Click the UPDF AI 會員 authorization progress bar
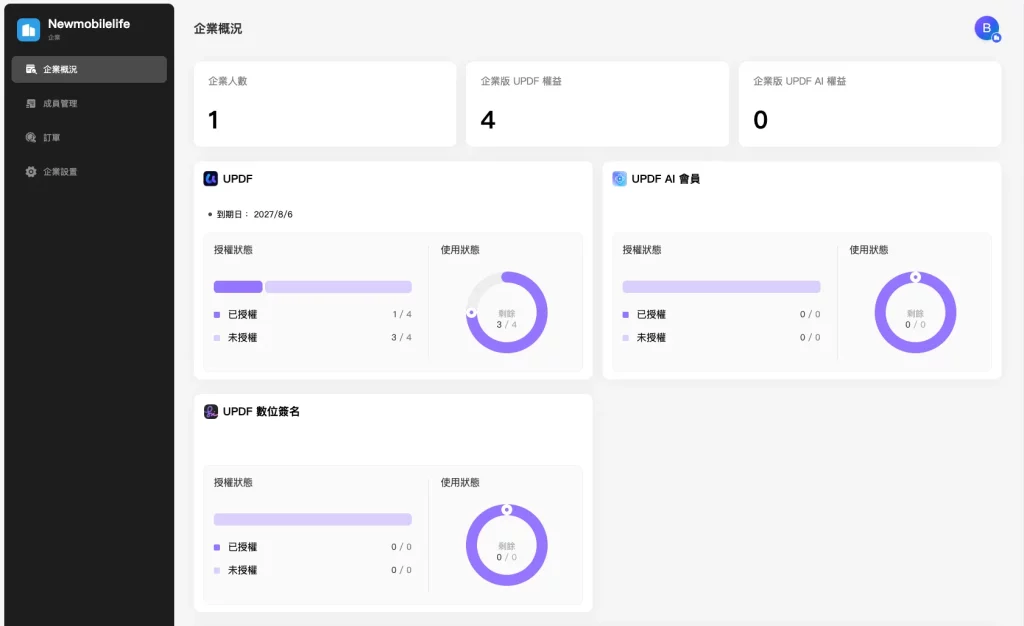 click(721, 287)
